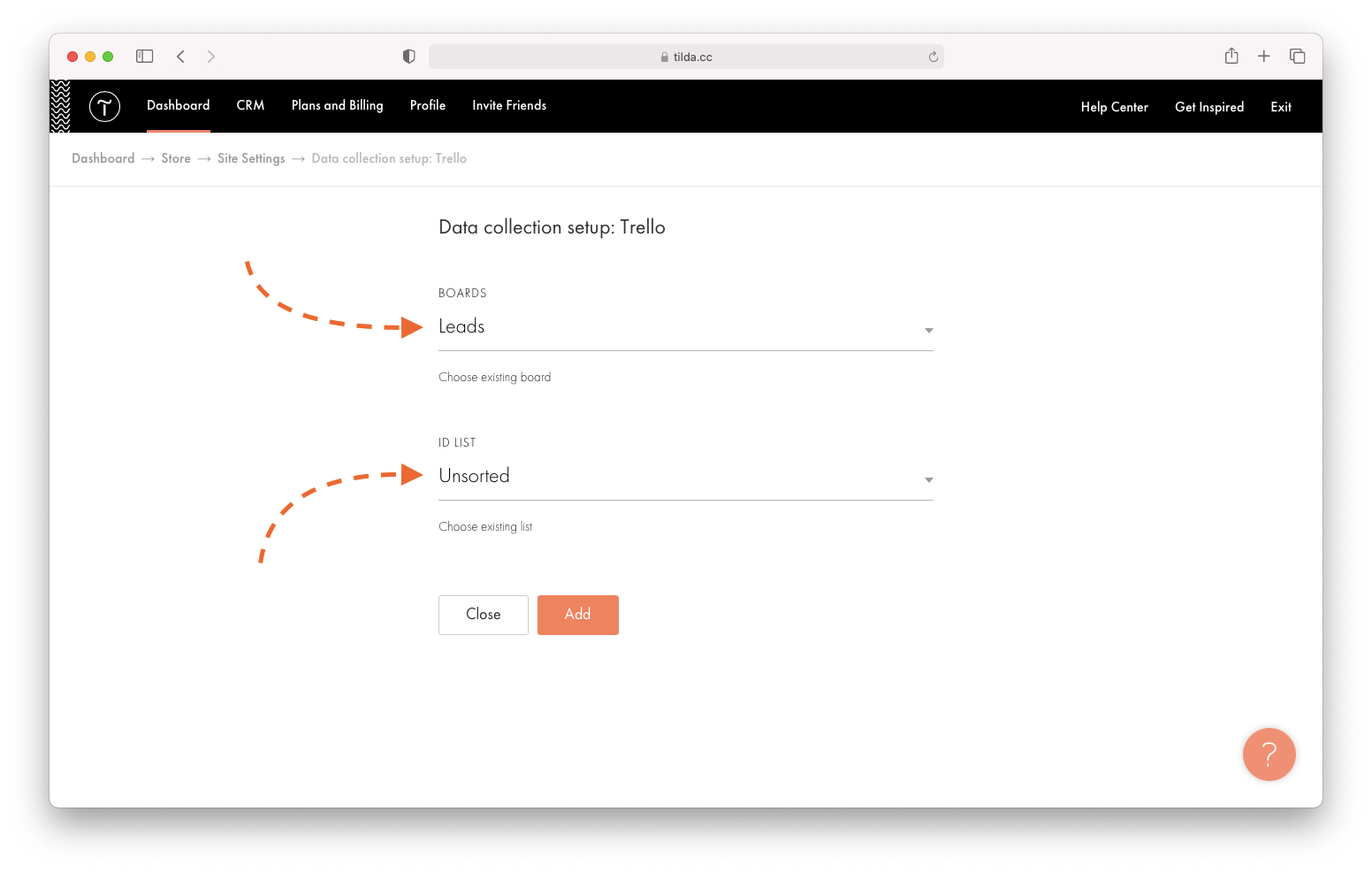Open the ID List dropdown showing Unsorted
This screenshot has height=873, width=1372.
(x=686, y=477)
